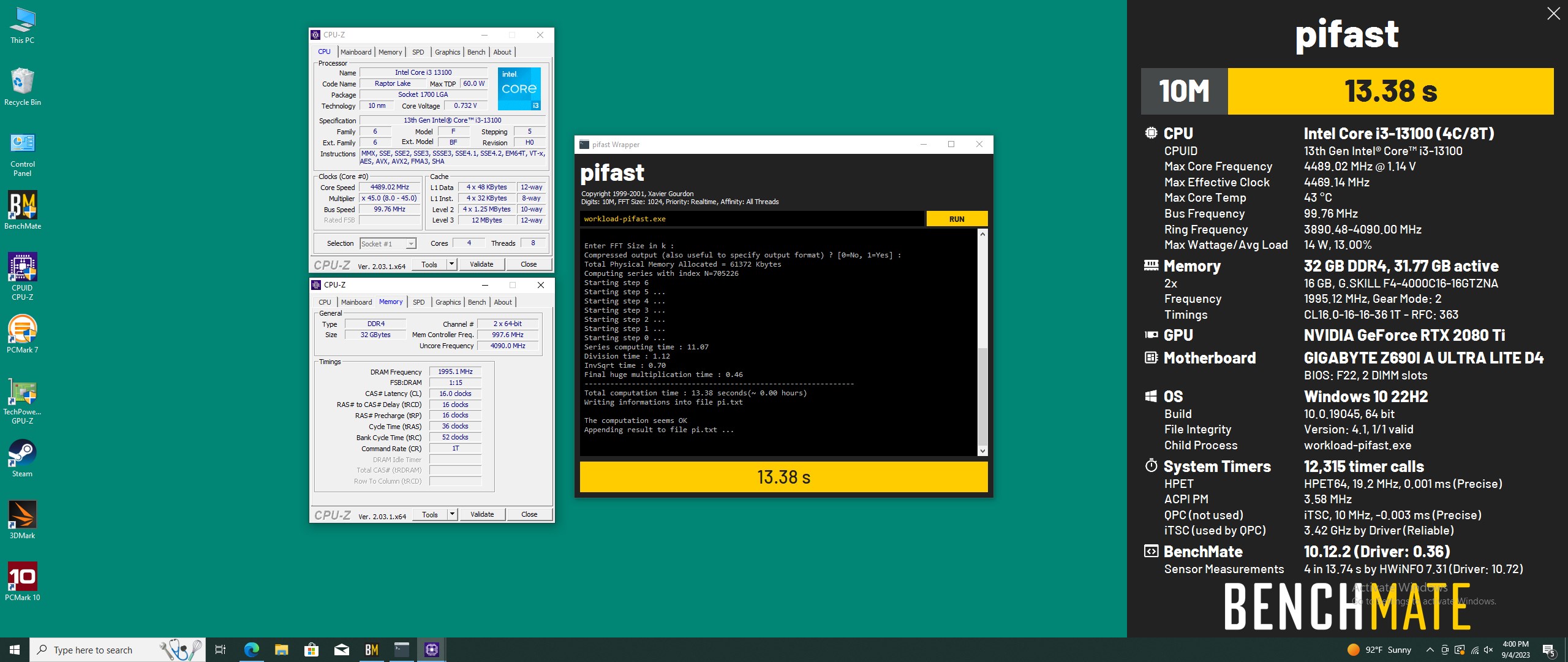Click RUN in pifast Wrapper

(957, 219)
